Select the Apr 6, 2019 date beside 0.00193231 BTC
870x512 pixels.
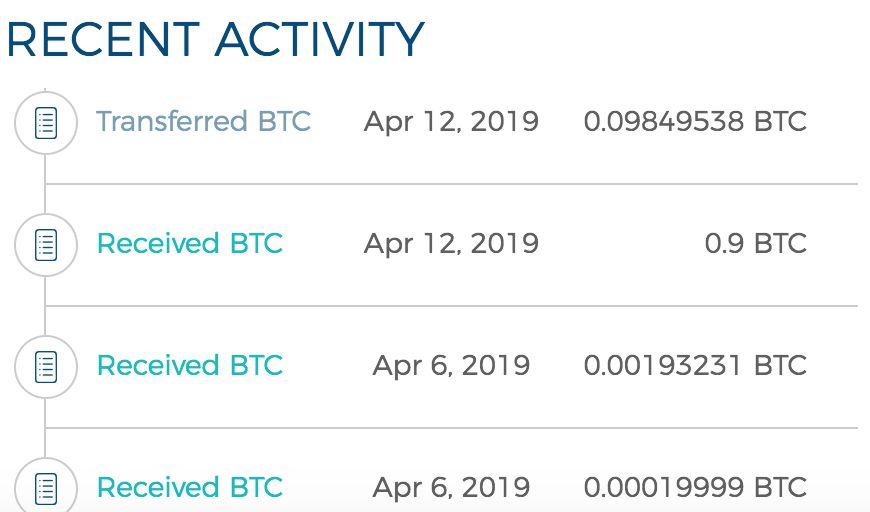click(x=451, y=366)
